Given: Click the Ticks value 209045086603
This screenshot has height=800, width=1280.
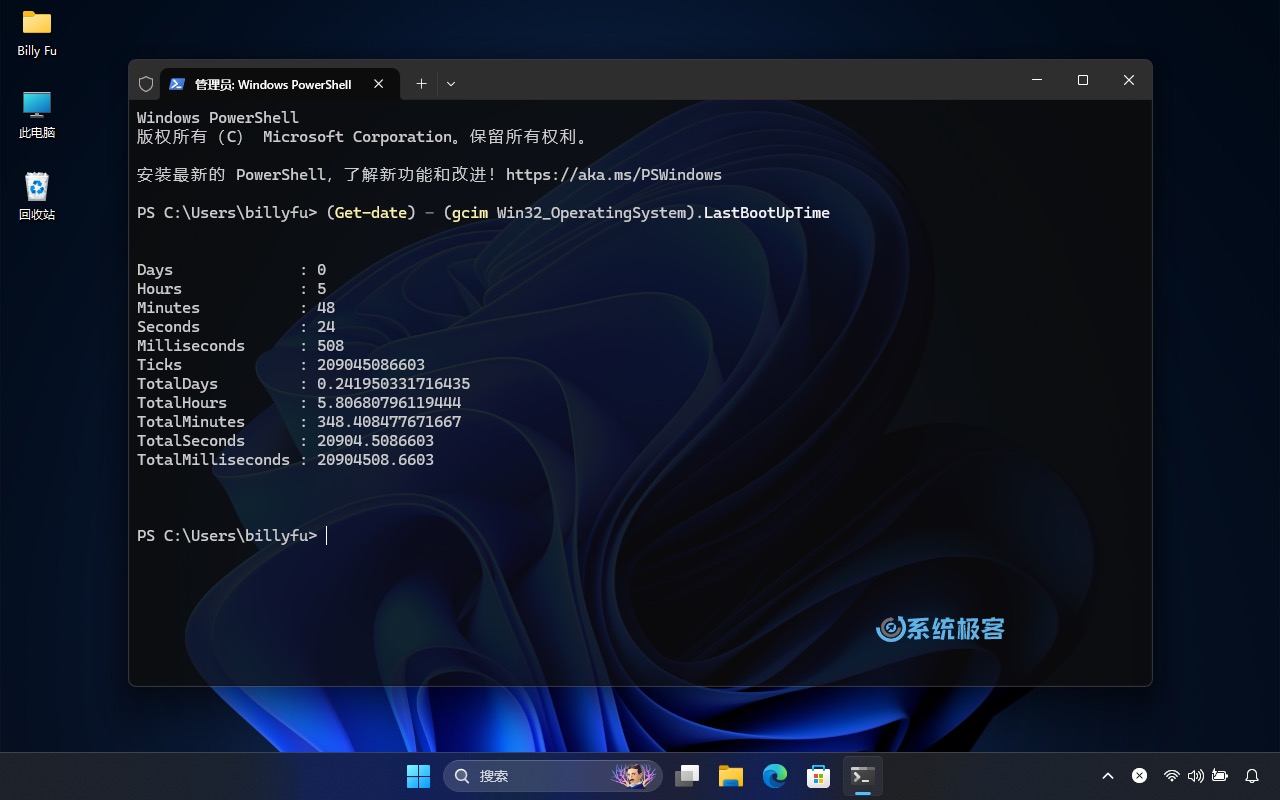Looking at the screenshot, I should click(x=371, y=365).
